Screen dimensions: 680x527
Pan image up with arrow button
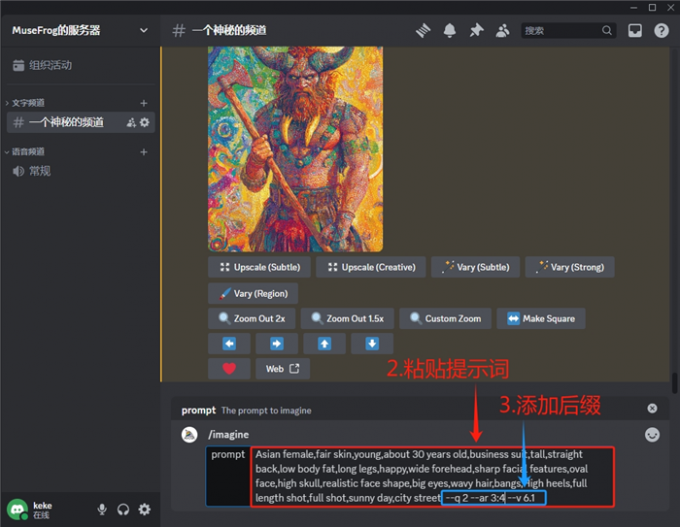pos(324,344)
